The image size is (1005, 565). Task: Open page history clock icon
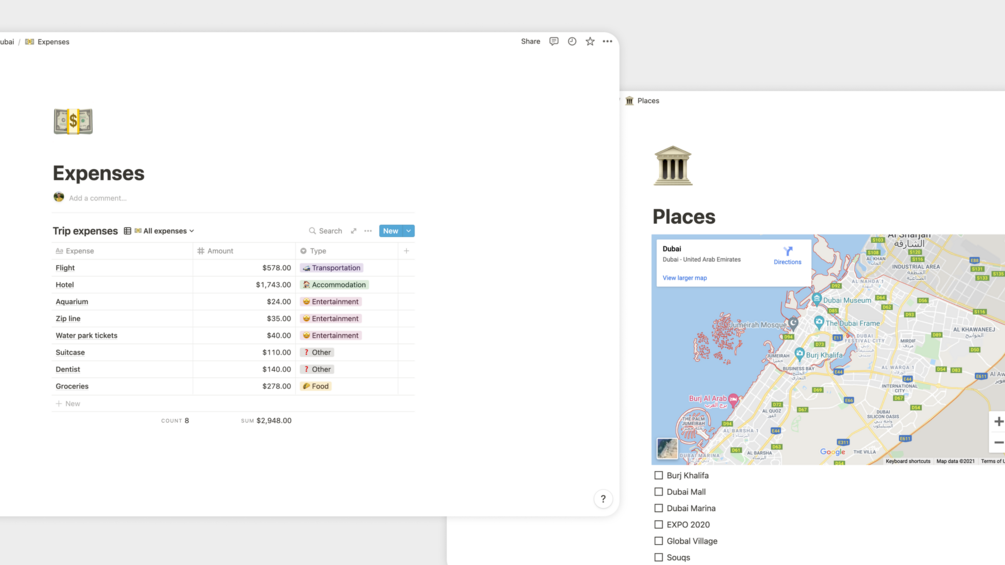coord(572,42)
